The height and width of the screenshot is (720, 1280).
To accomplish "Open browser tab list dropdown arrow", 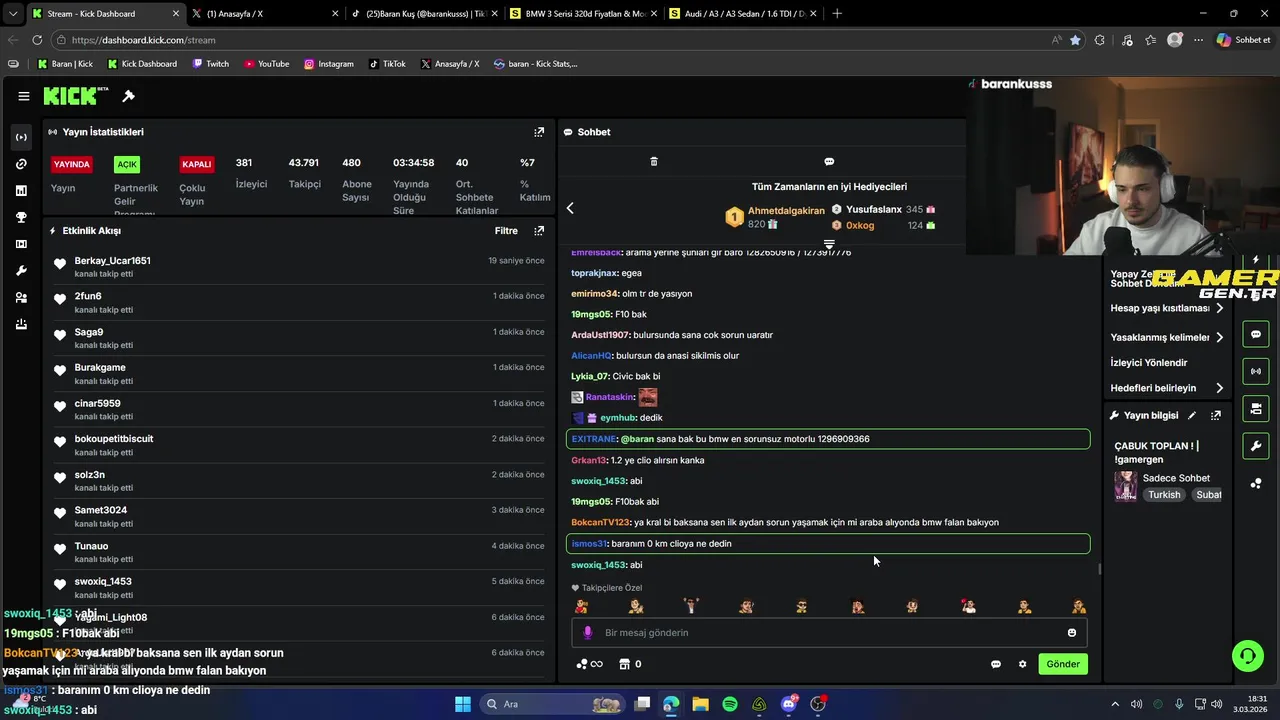I will tap(13, 14).
